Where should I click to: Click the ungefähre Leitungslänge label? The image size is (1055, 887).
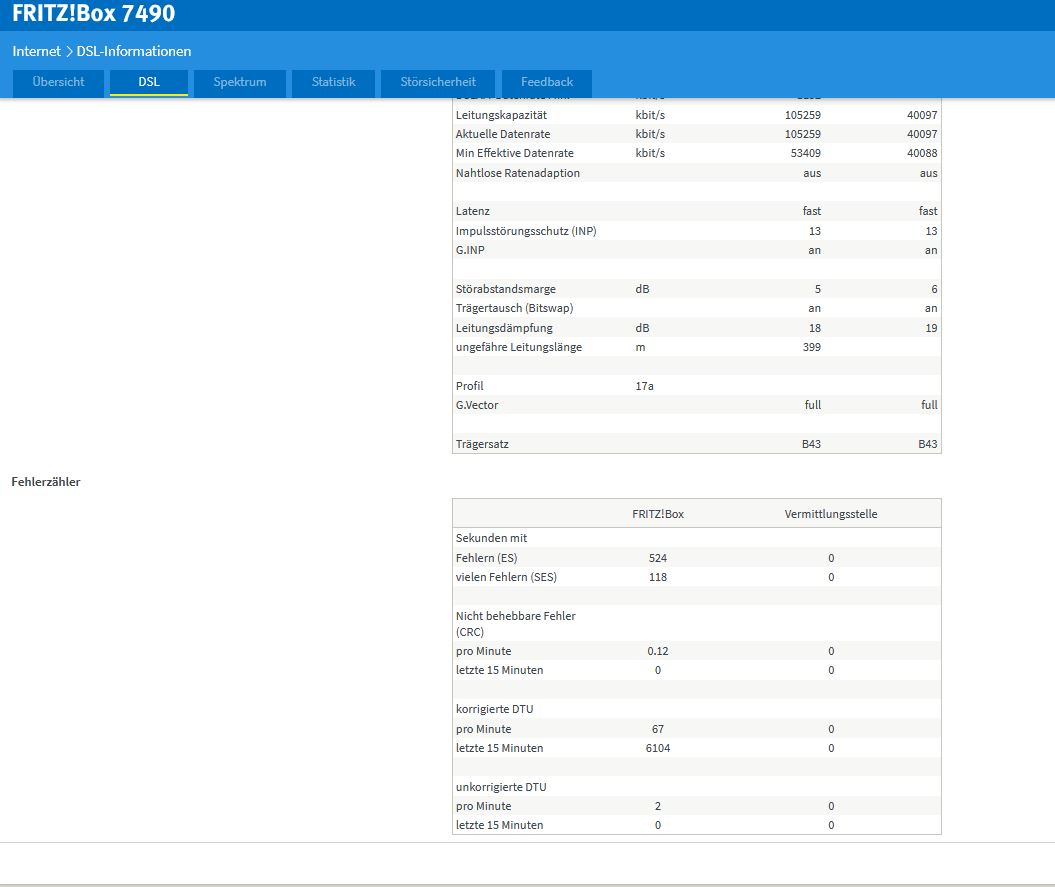coord(519,347)
